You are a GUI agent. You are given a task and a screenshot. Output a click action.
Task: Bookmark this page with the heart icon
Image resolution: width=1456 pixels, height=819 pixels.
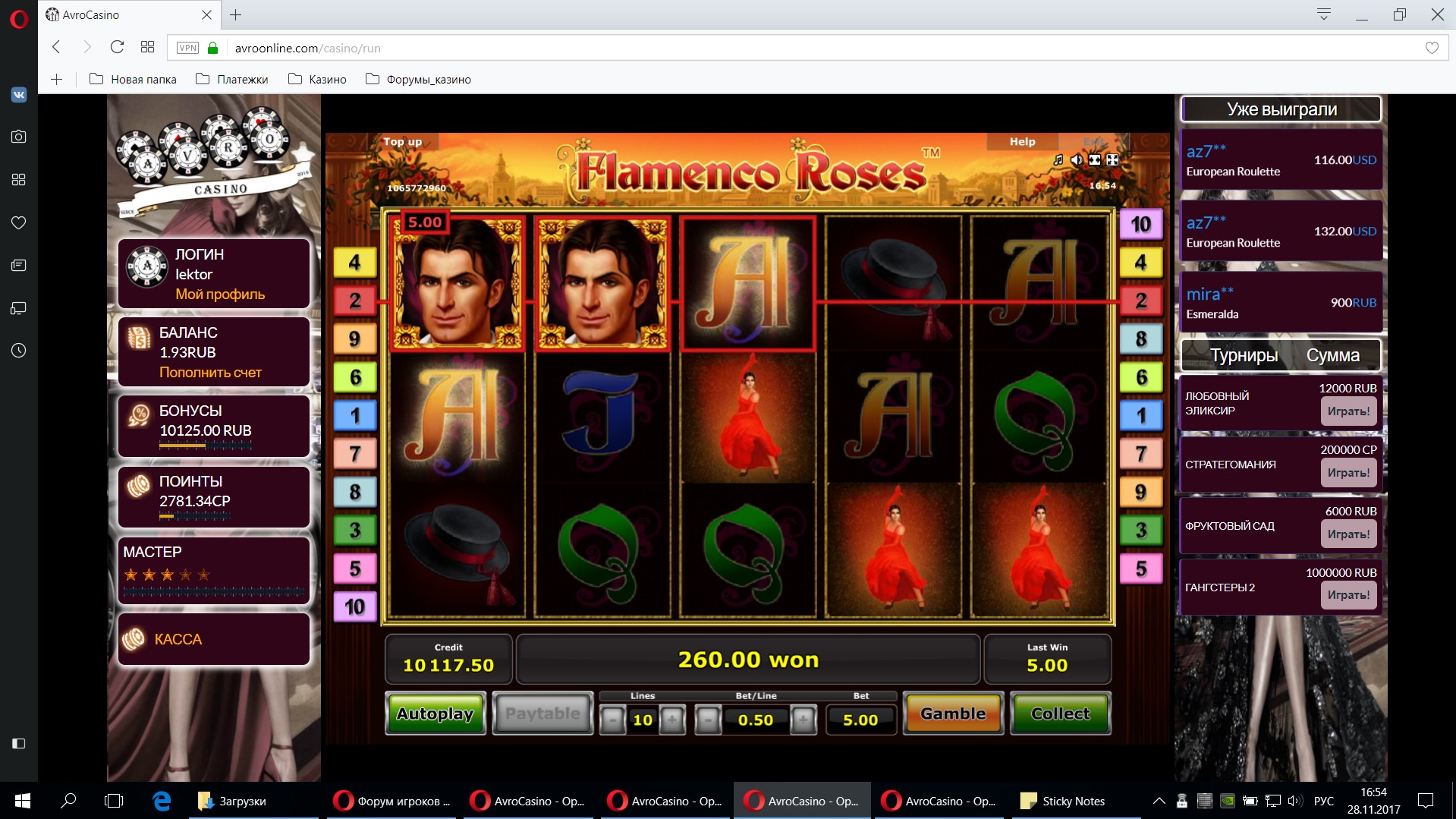click(1432, 48)
